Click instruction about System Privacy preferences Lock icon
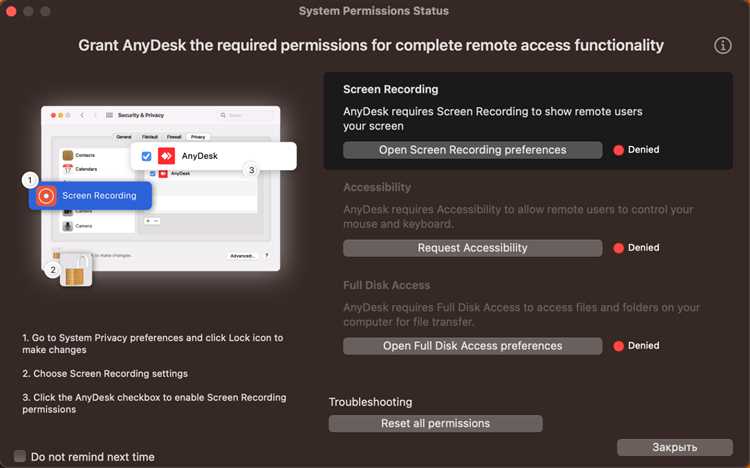 [153, 344]
